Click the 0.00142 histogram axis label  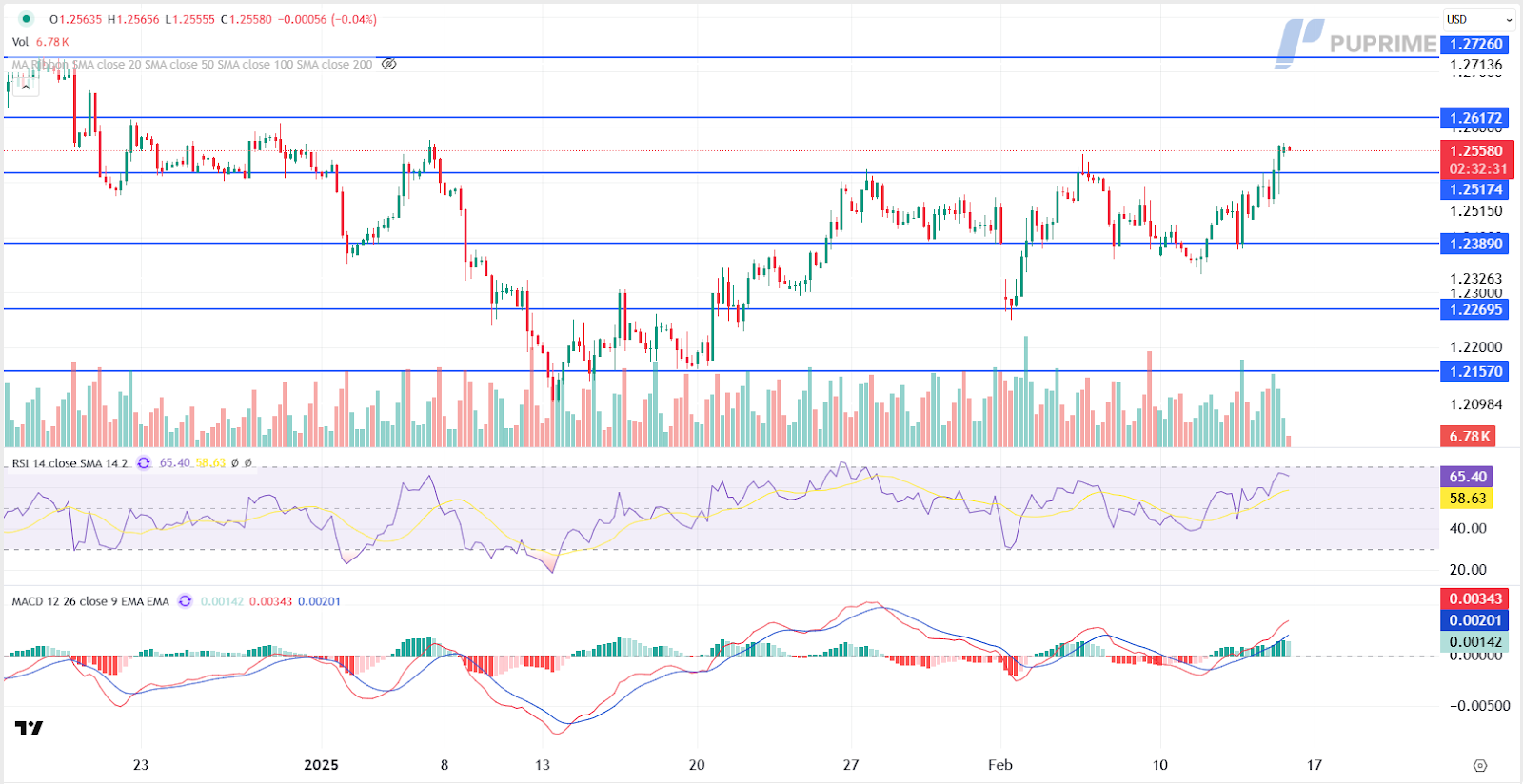(1474, 642)
